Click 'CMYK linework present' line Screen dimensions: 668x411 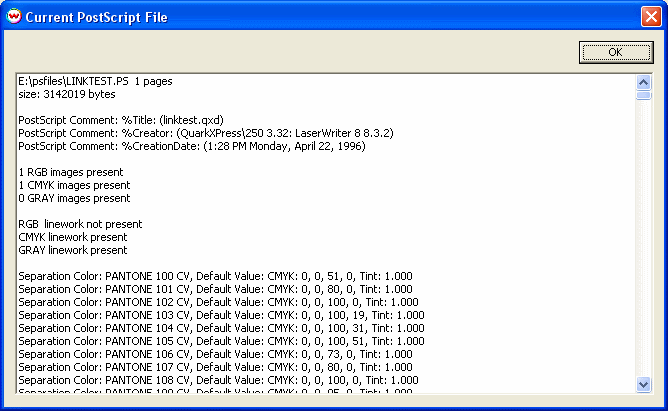click(73, 237)
